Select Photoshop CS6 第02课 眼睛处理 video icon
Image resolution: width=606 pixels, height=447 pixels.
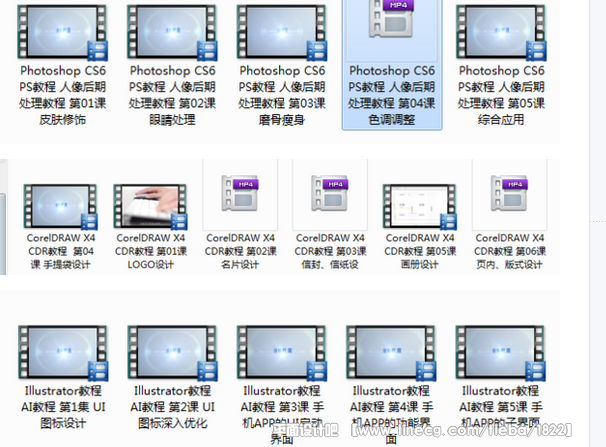pyautogui.click(x=172, y=32)
